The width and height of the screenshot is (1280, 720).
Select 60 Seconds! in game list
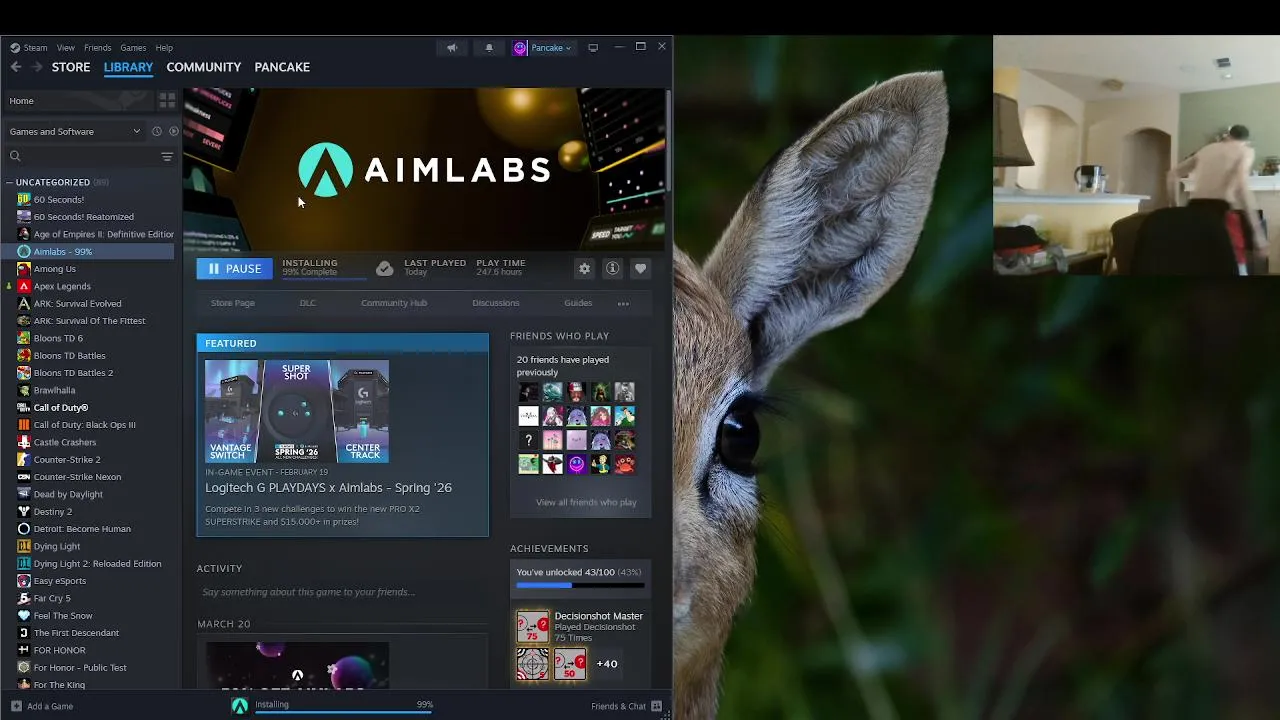tap(58, 199)
